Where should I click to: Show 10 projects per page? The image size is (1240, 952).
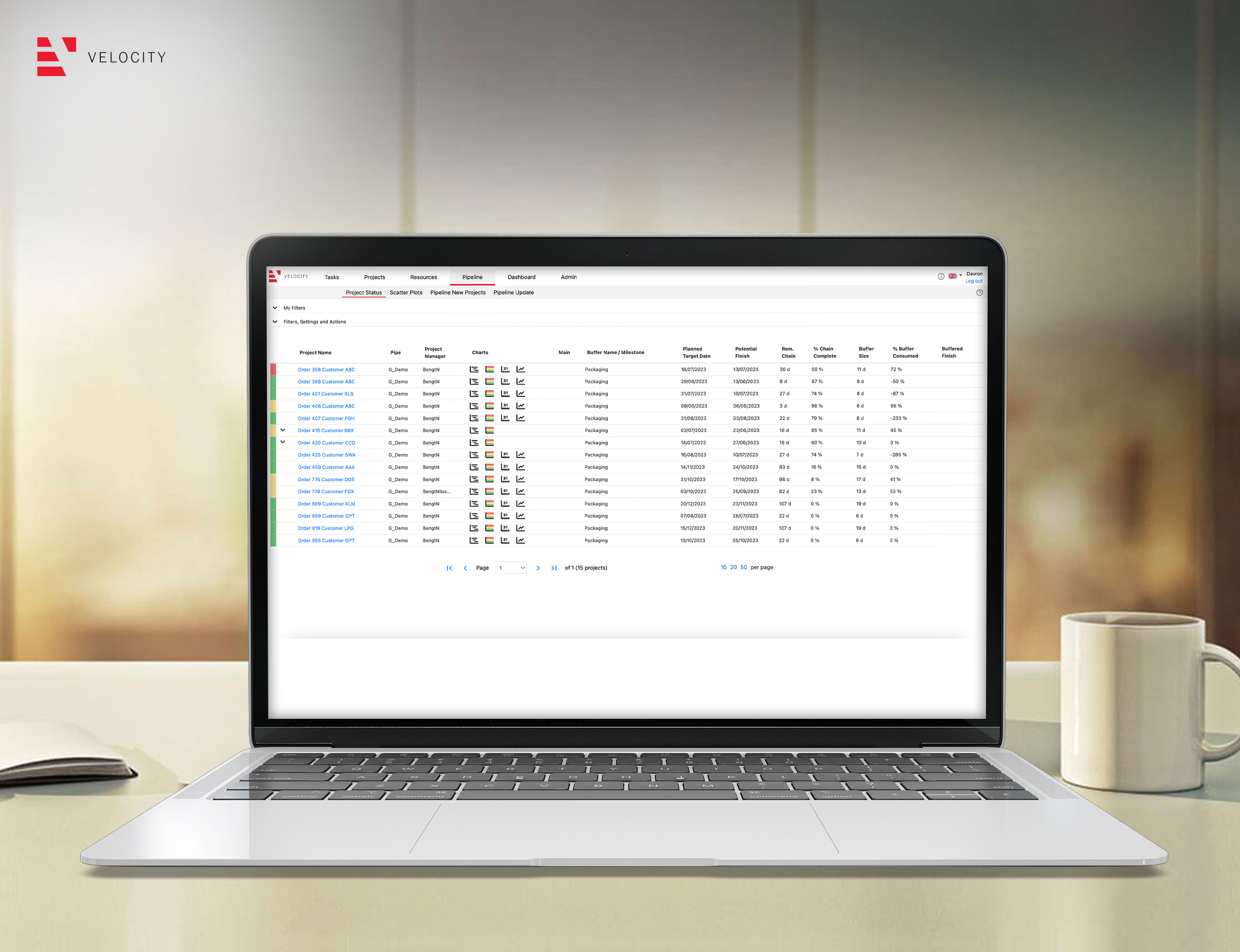tap(724, 567)
